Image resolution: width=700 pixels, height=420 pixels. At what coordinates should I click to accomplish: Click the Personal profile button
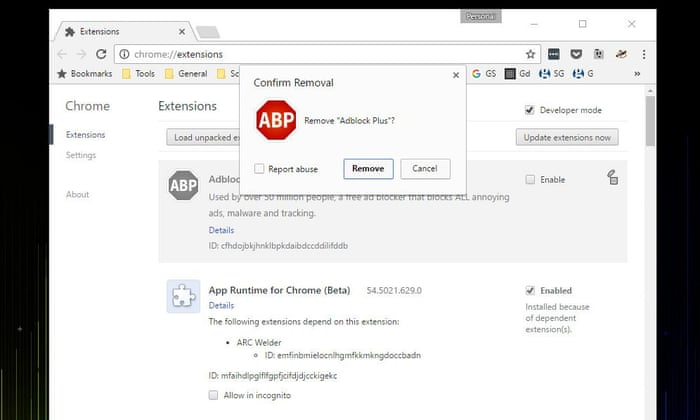[x=481, y=17]
